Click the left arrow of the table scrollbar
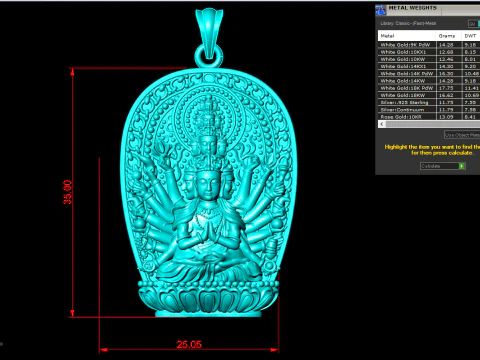This screenshot has height=360, width=480. point(382,124)
